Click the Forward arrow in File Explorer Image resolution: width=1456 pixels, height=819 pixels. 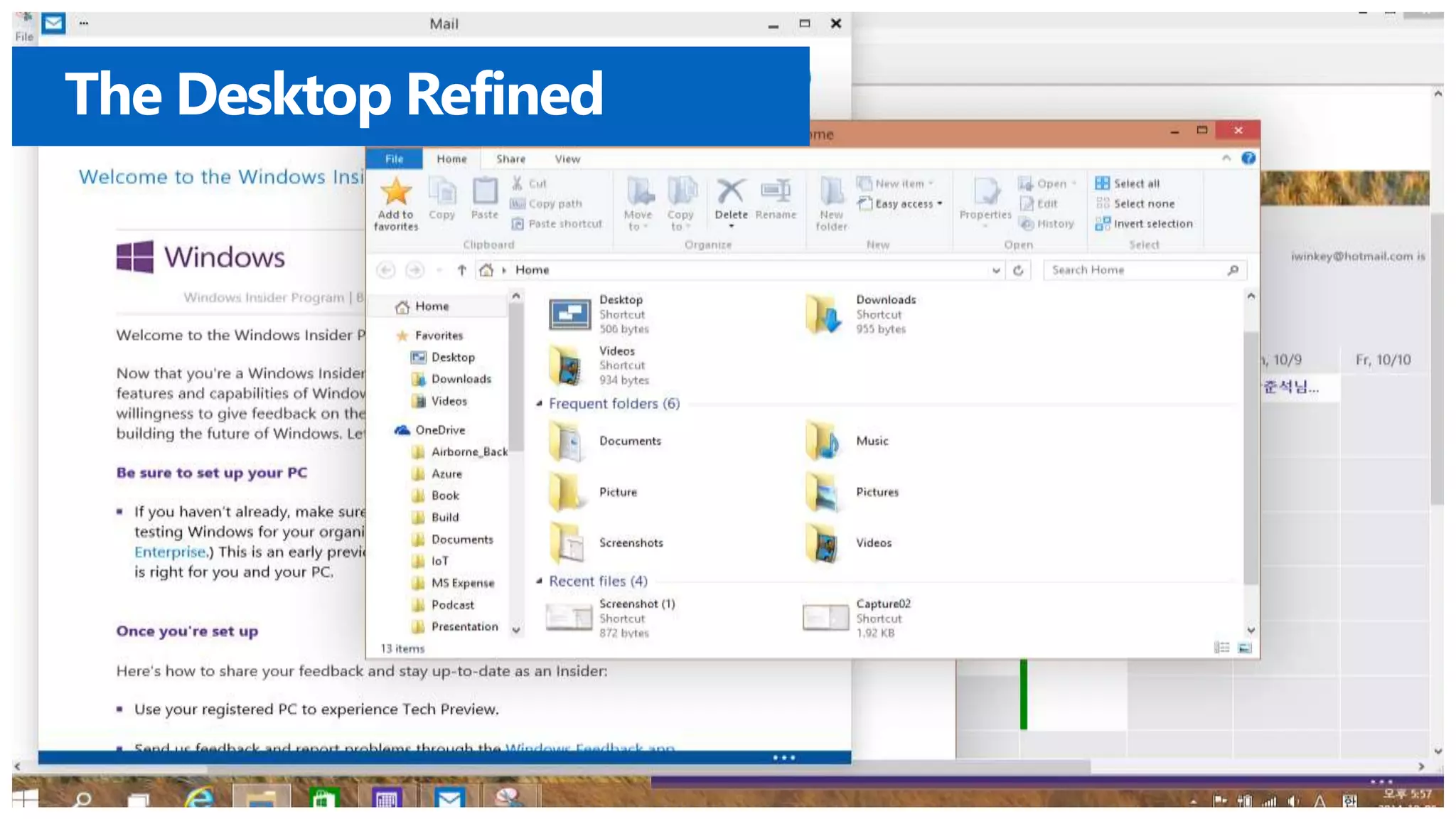pyautogui.click(x=414, y=270)
